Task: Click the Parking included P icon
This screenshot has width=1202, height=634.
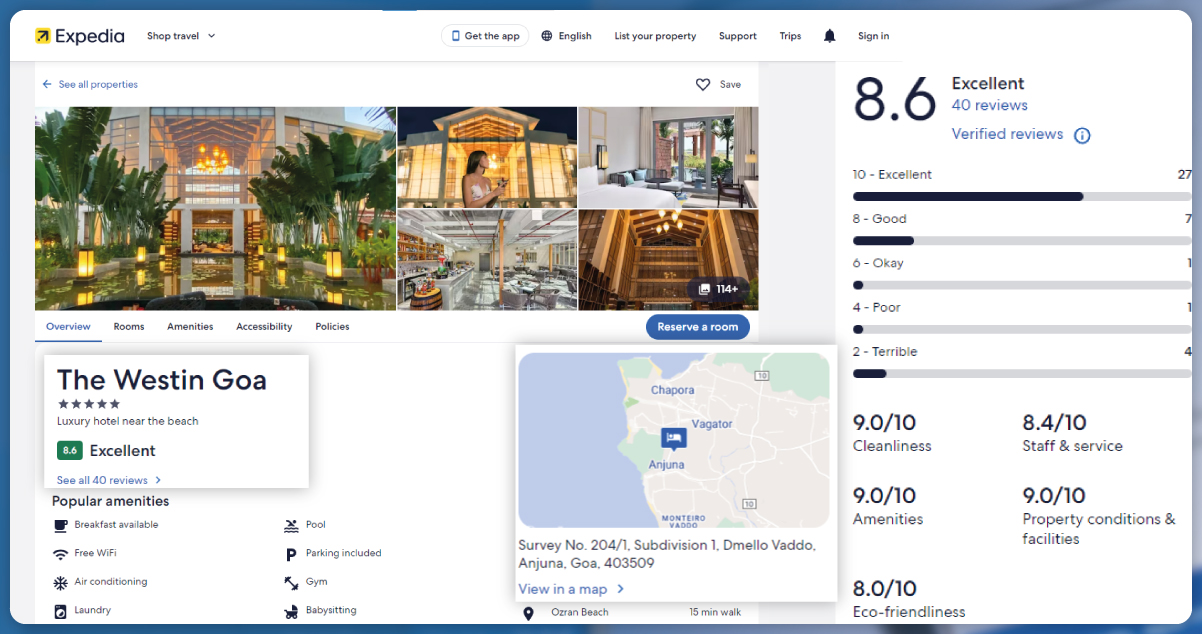Action: 291,554
